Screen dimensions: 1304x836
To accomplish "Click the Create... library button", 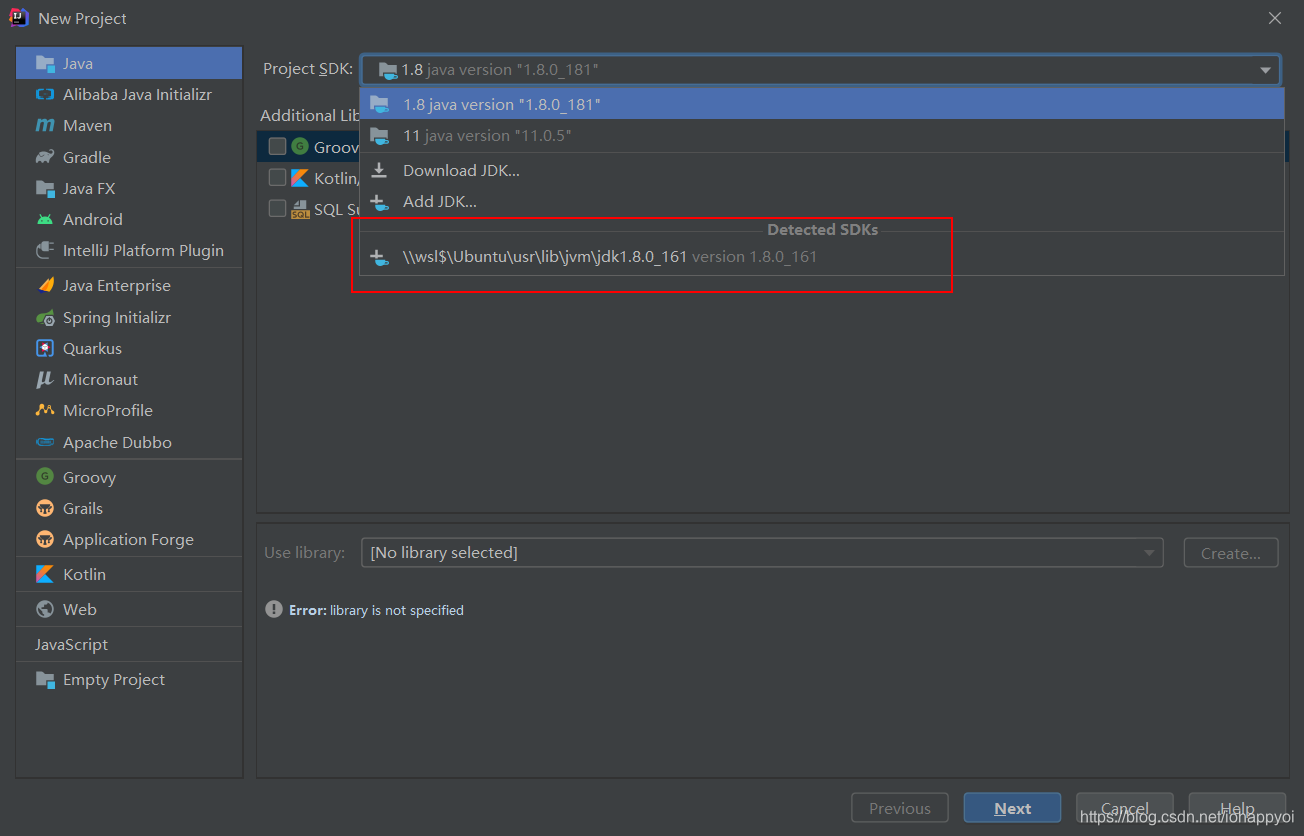I will (x=1231, y=553).
